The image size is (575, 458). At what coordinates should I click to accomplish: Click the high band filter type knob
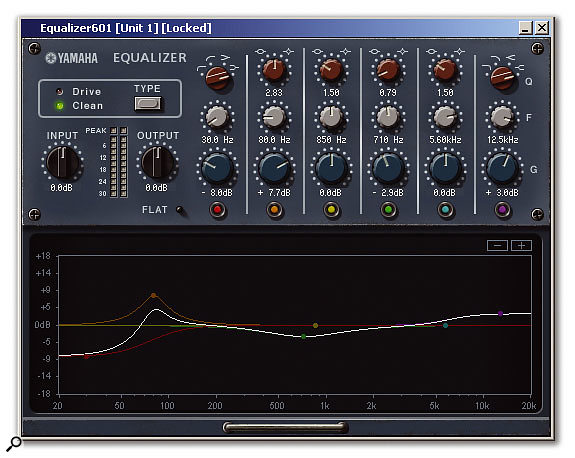(x=502, y=77)
